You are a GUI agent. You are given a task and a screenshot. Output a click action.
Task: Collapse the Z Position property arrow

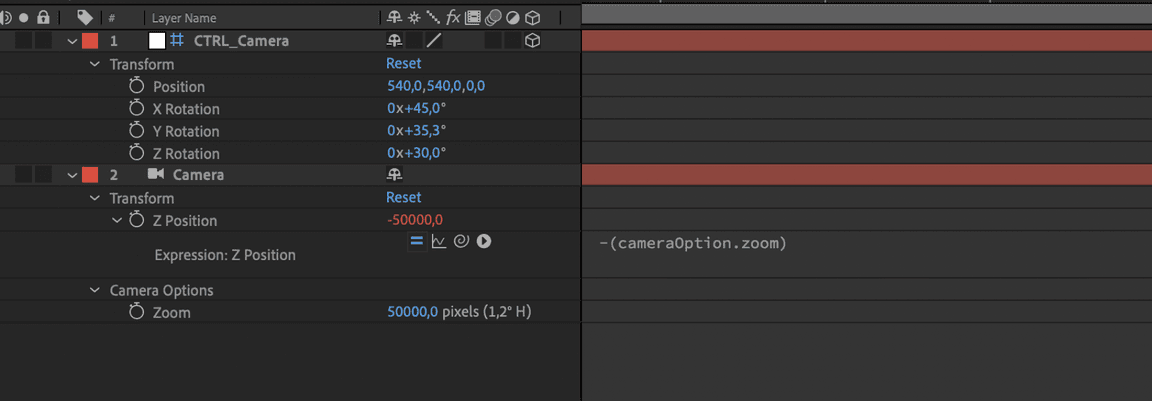[x=118, y=220]
